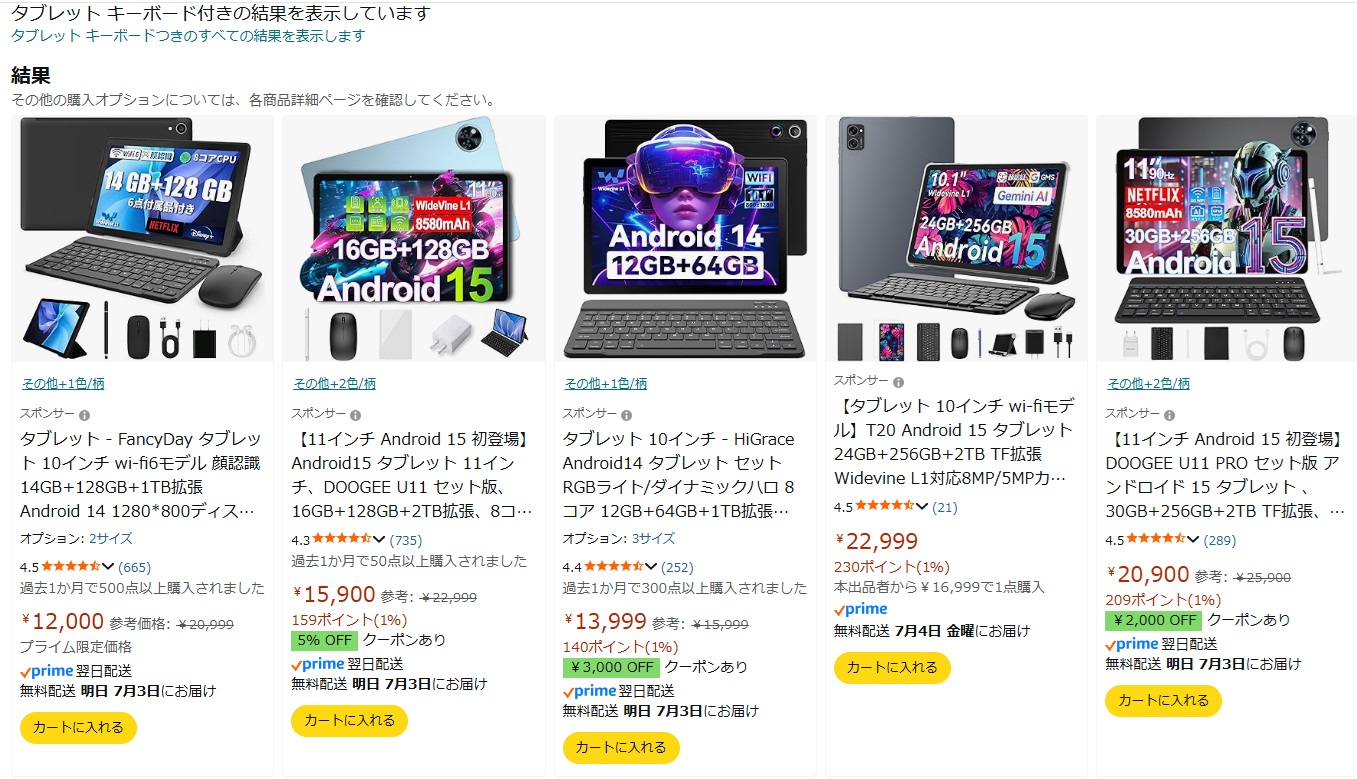The width and height of the screenshot is (1357, 779).
Task: Add the ¥12,000 FancyDay tablet to cart
Action: (x=78, y=727)
